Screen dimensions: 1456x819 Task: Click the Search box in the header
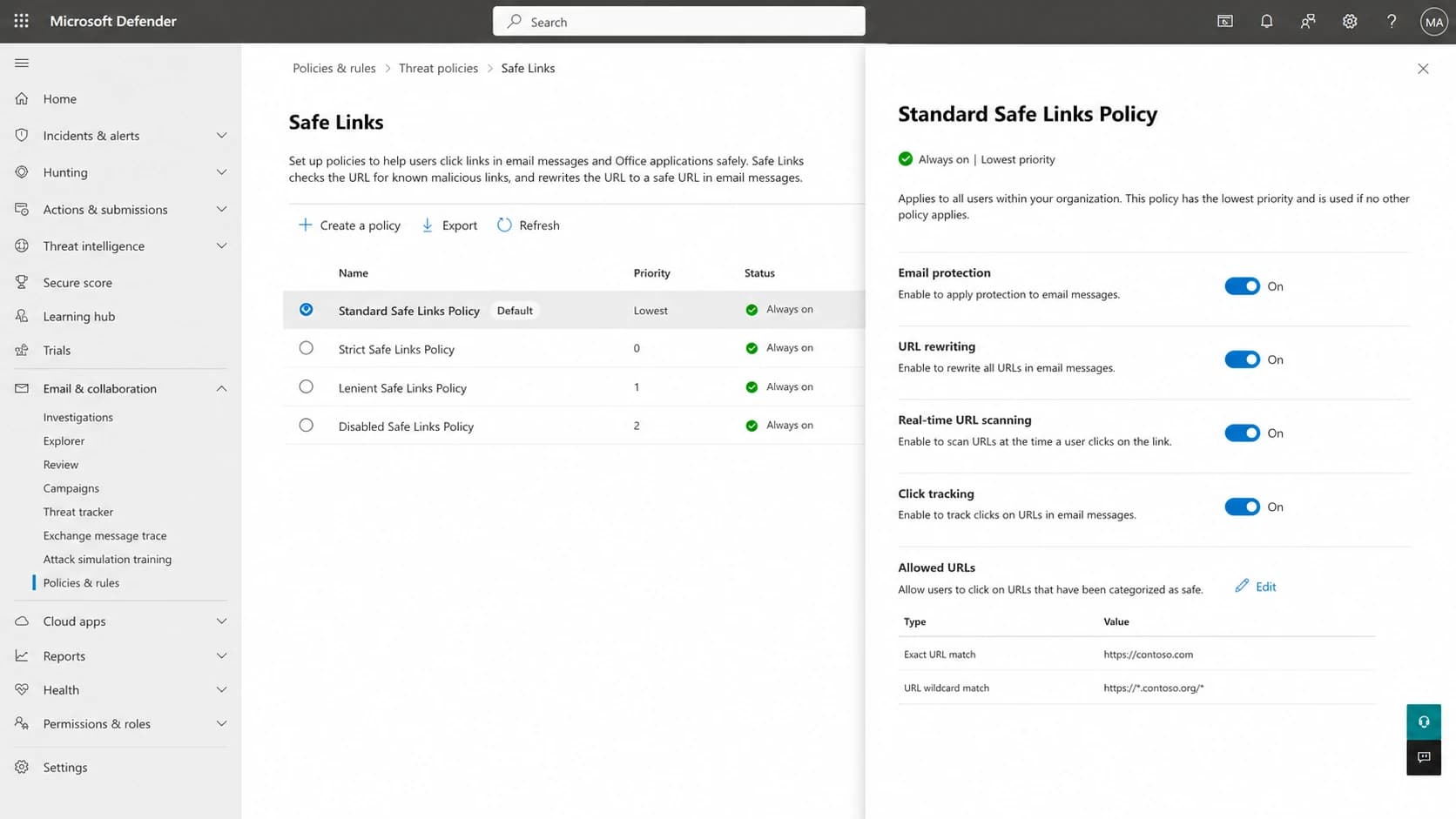(679, 22)
